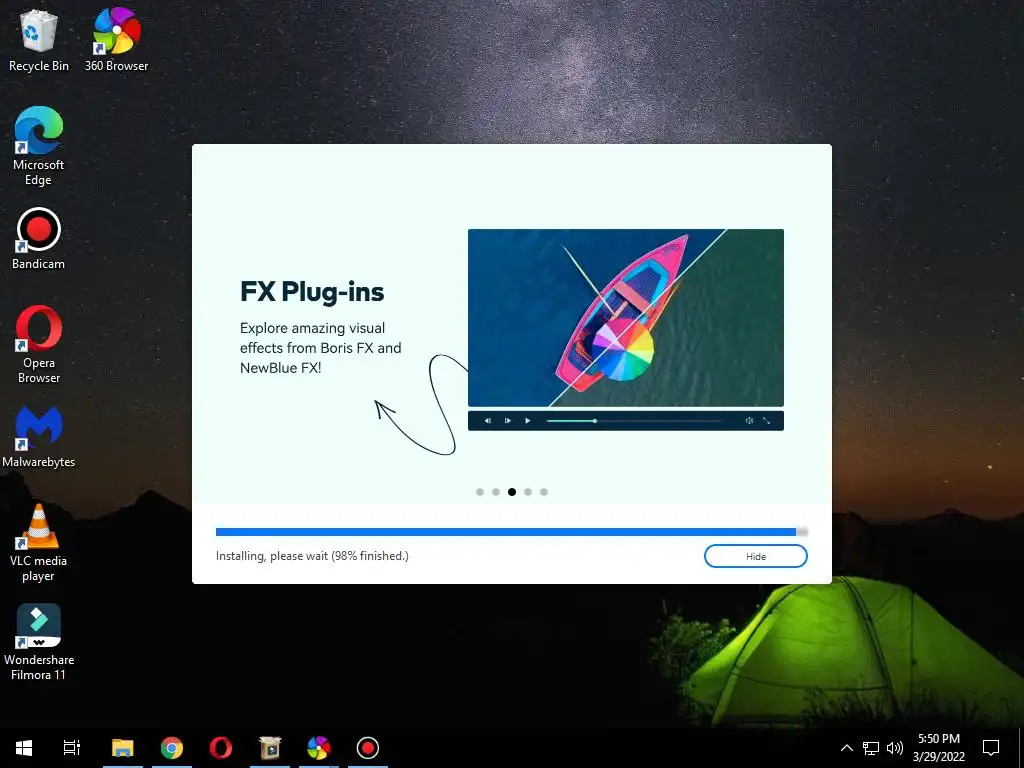Viewport: 1024px width, 768px height.
Task: Open the Recycle Bin desktop icon
Action: 39,39
